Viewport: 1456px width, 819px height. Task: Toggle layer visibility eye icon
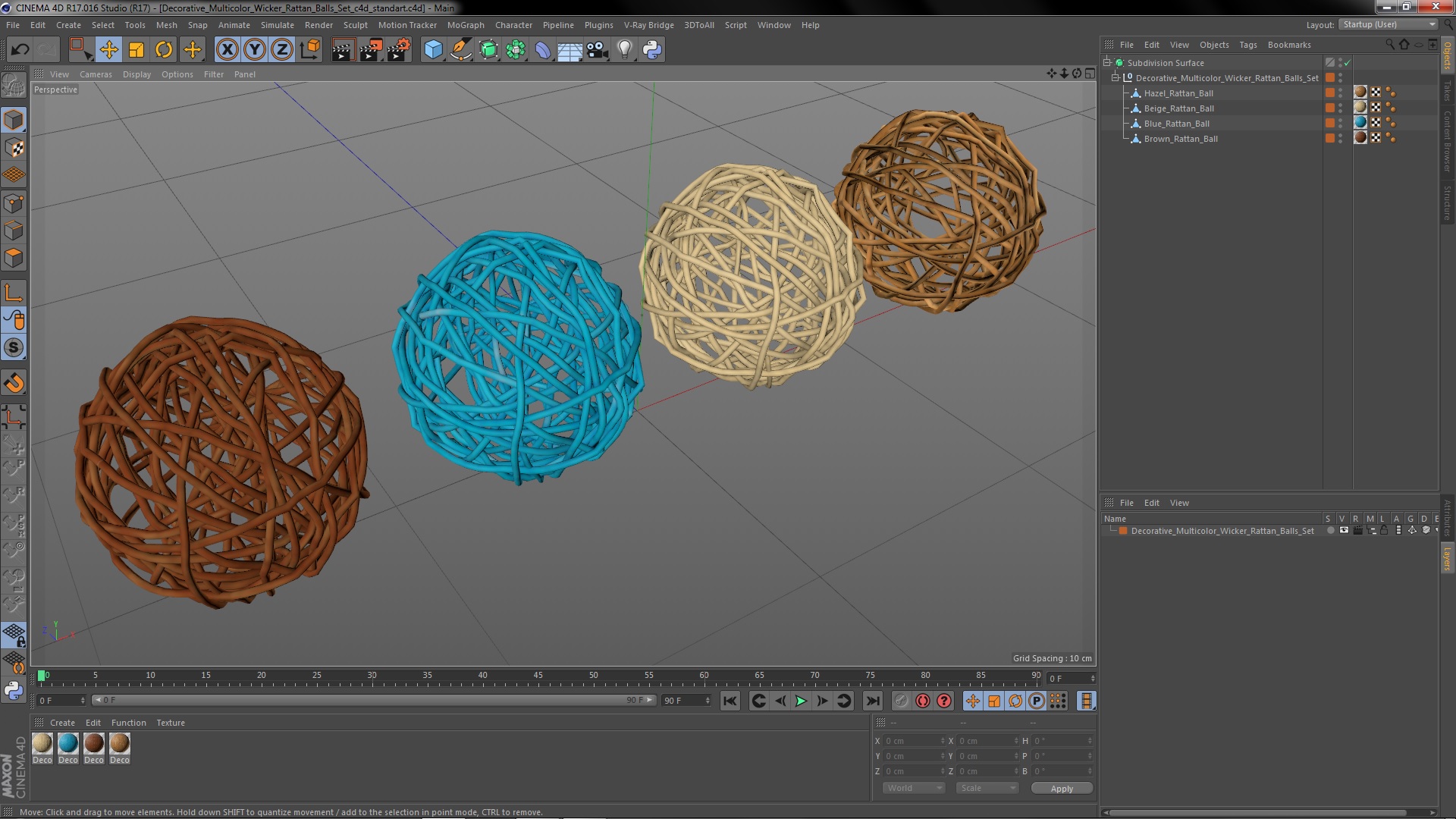[x=1344, y=531]
